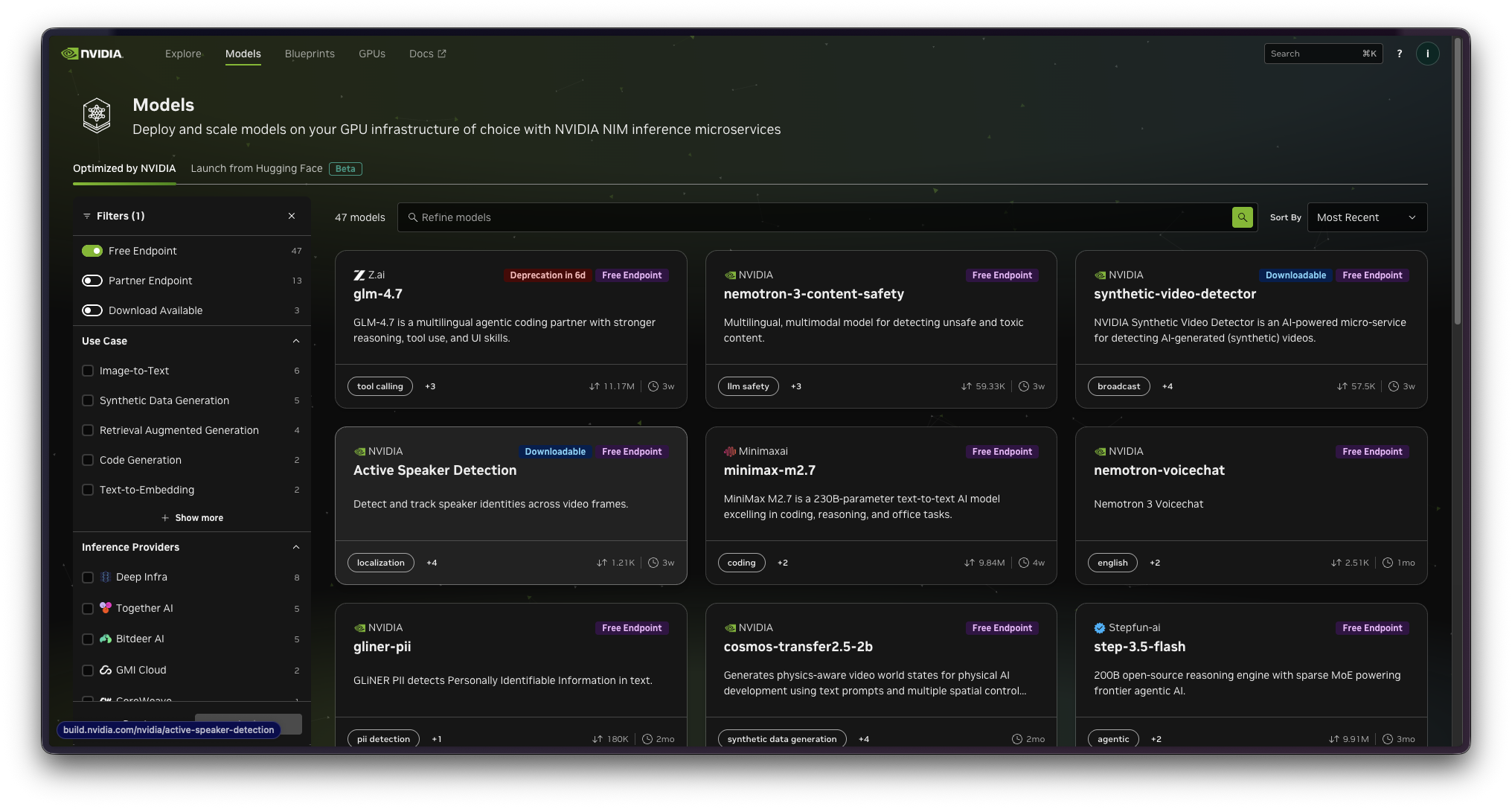This screenshot has width=1512, height=809.
Task: Check Synthetic Data Generation filter
Action: (x=88, y=400)
